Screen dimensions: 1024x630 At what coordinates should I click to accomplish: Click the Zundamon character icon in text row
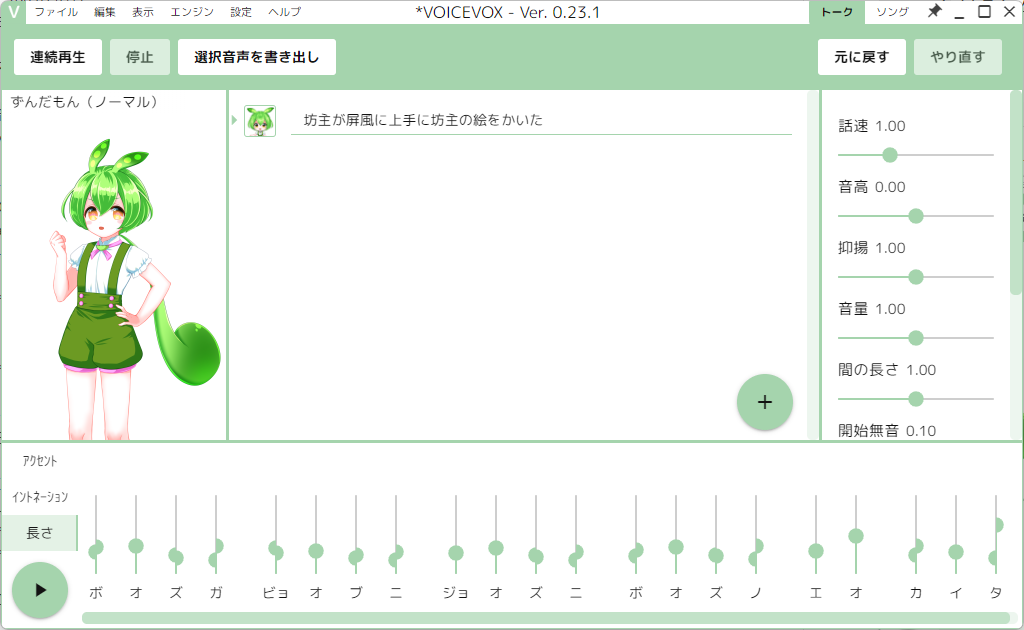260,121
